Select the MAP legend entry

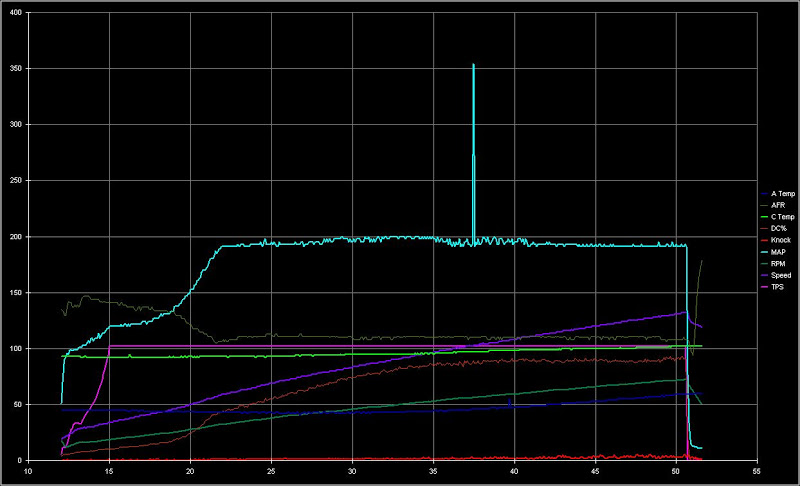(x=773, y=252)
